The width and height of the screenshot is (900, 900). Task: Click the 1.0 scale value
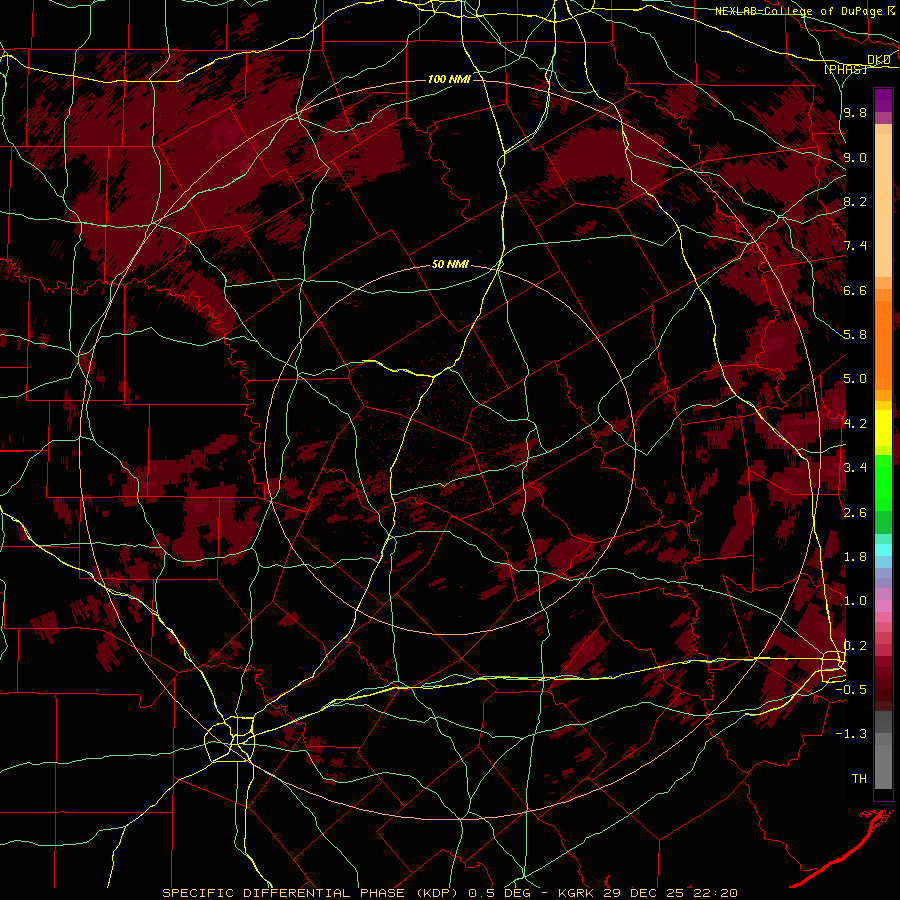[855, 600]
